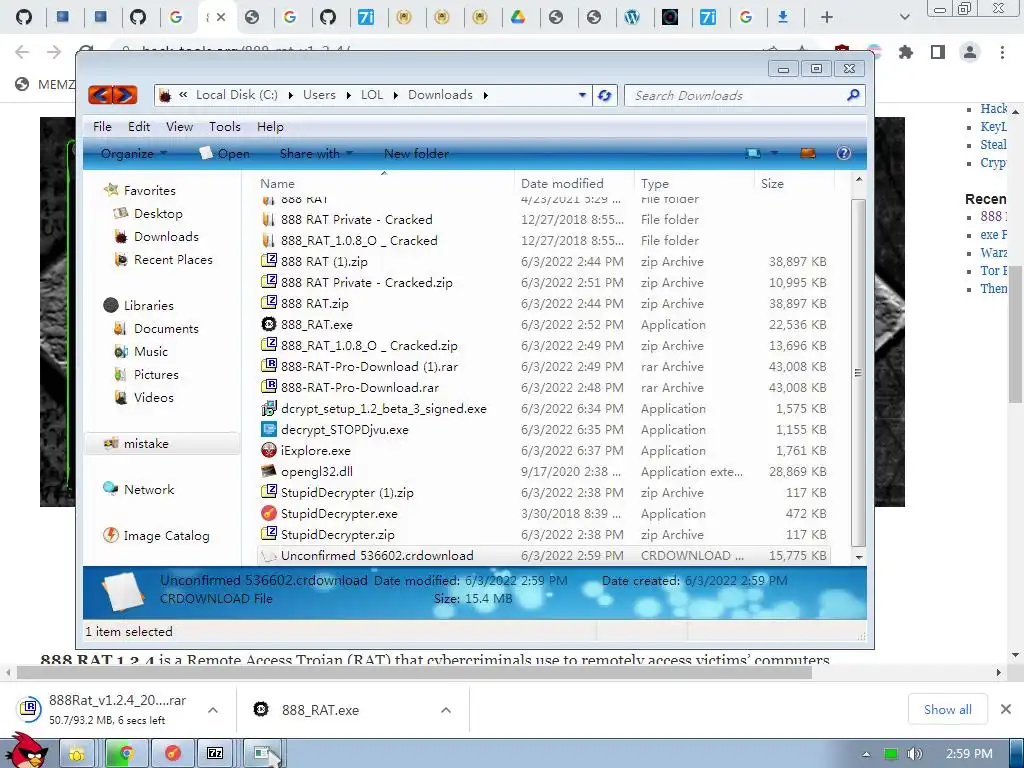Screen dimensions: 1024x768
Task: Open Image Catalog in navigation pane
Action: 157,536
